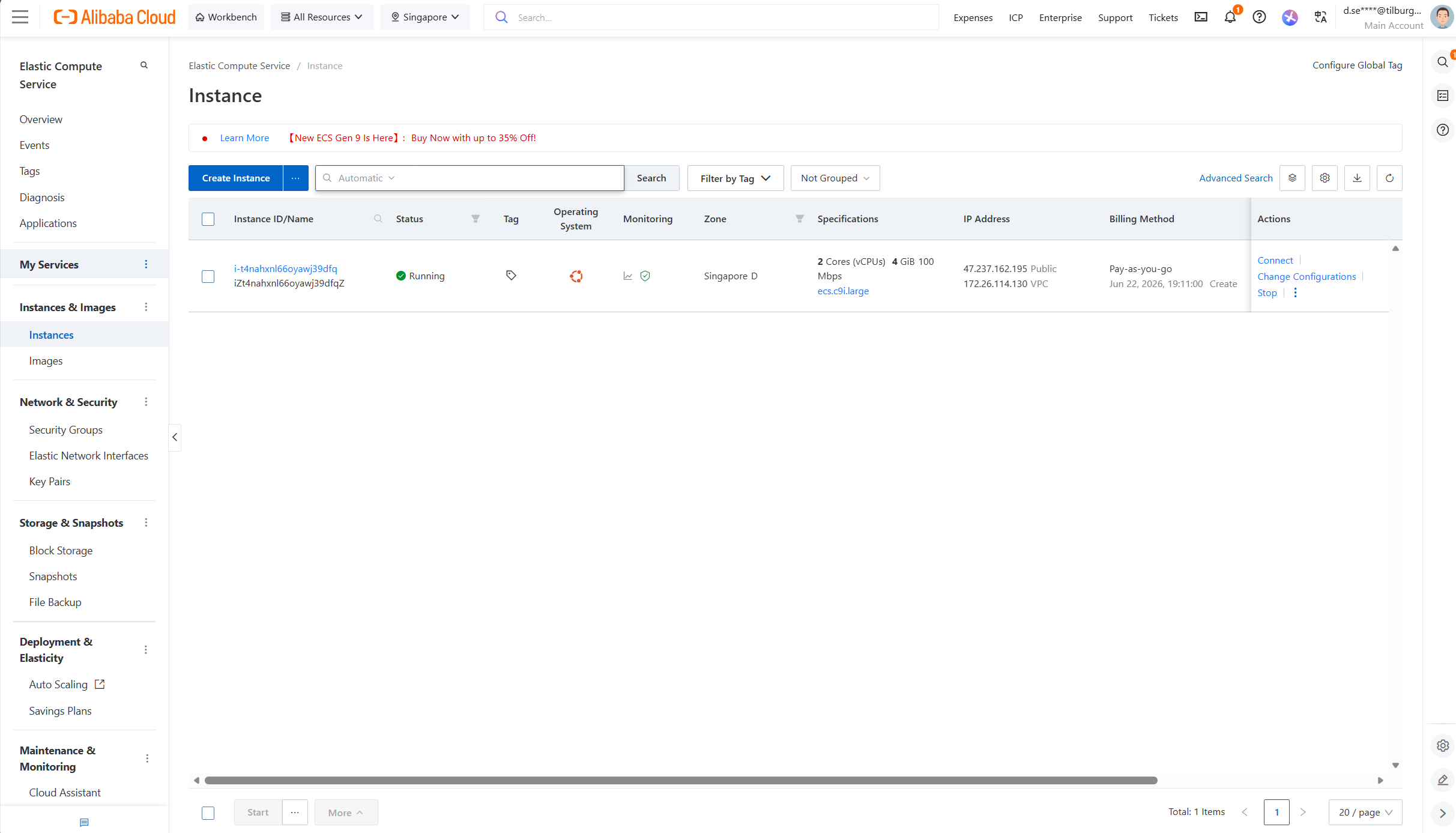Open column settings gear icon
Screen dimensions: 1456x833
[1325, 178]
